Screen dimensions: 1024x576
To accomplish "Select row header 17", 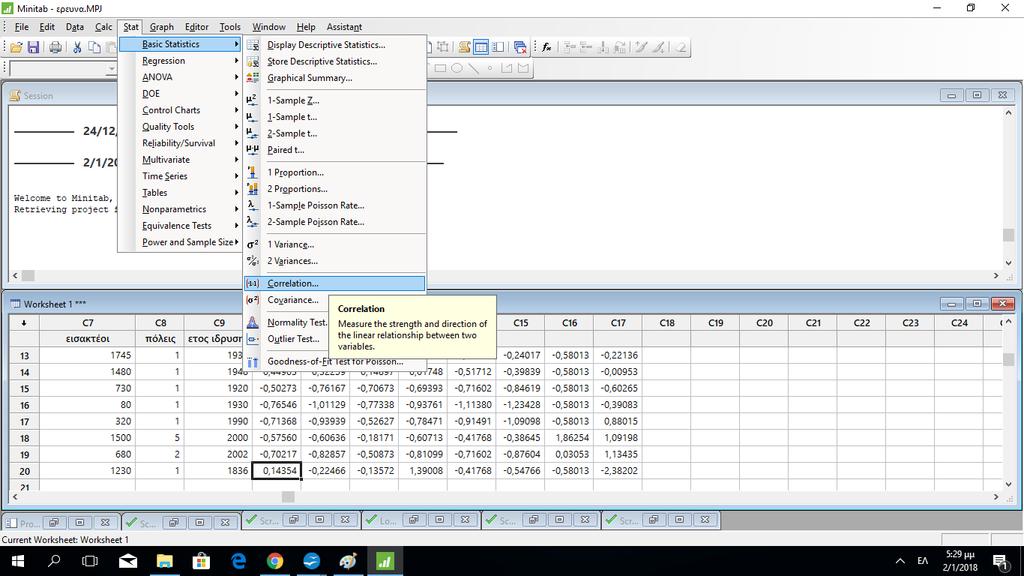I will click(24, 421).
